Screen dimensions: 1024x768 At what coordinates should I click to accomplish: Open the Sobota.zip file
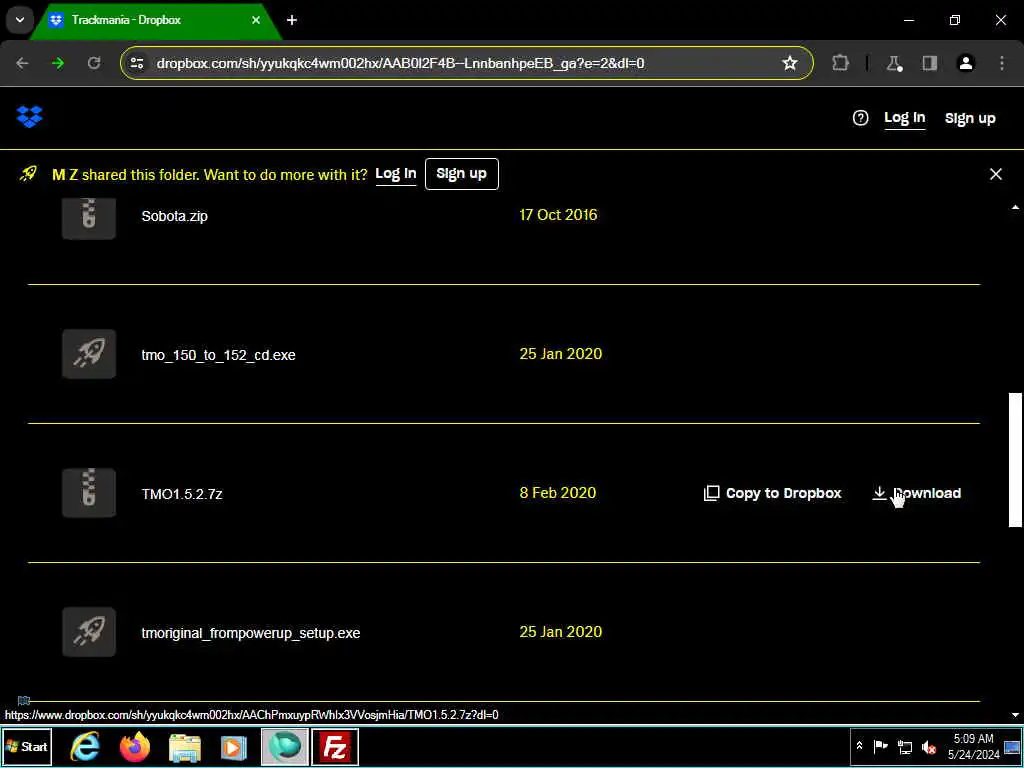pos(174,216)
